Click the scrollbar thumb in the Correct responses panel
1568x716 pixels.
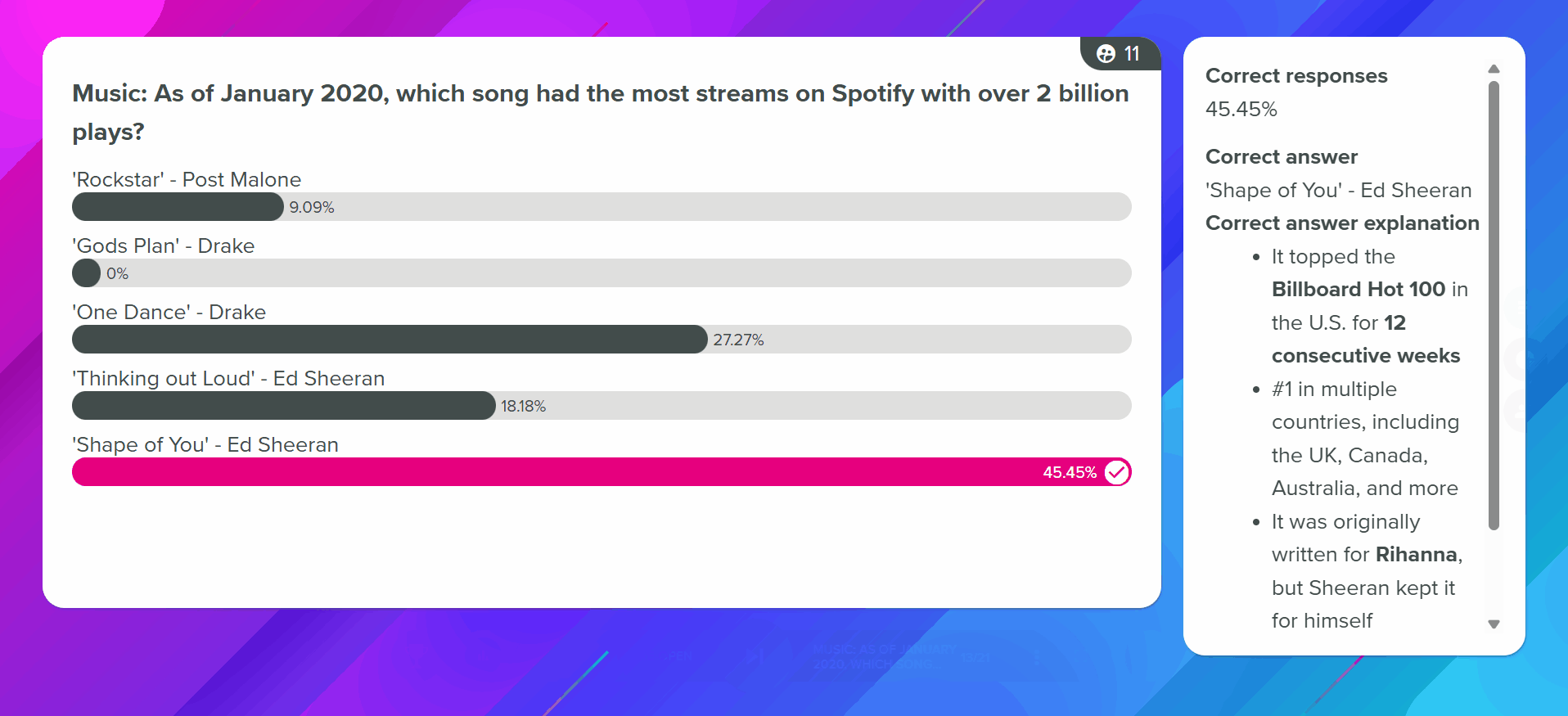coord(1494,305)
